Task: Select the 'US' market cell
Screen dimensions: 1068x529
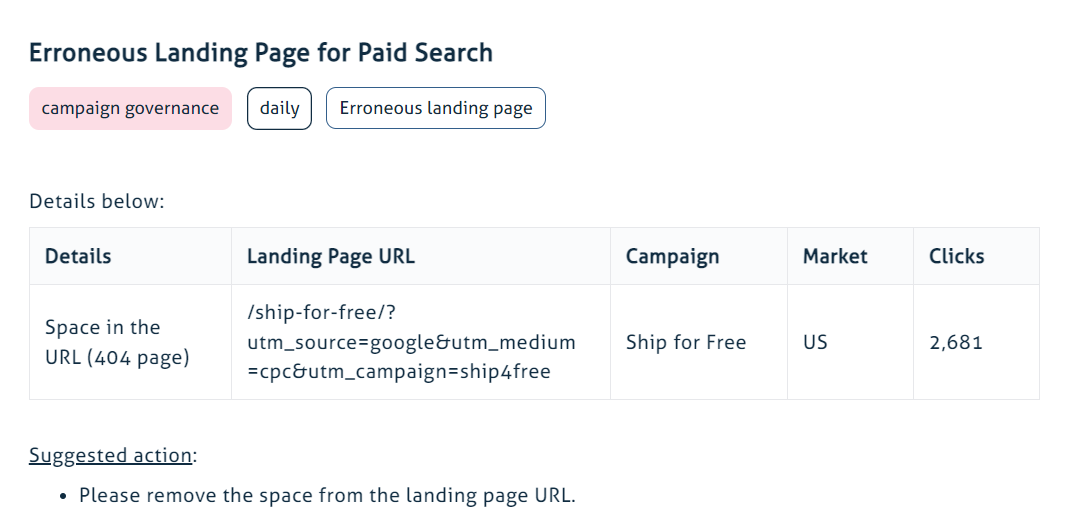Action: (815, 342)
